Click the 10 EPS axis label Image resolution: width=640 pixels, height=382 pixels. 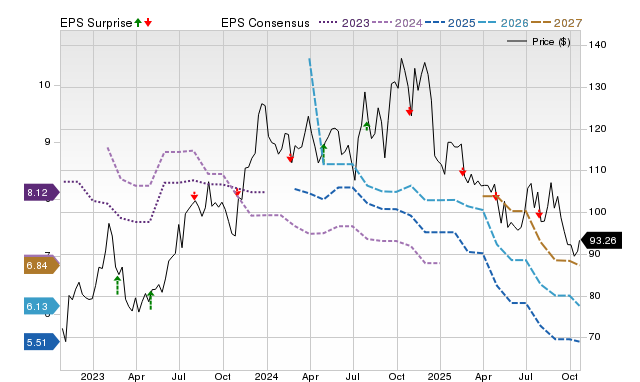44,85
